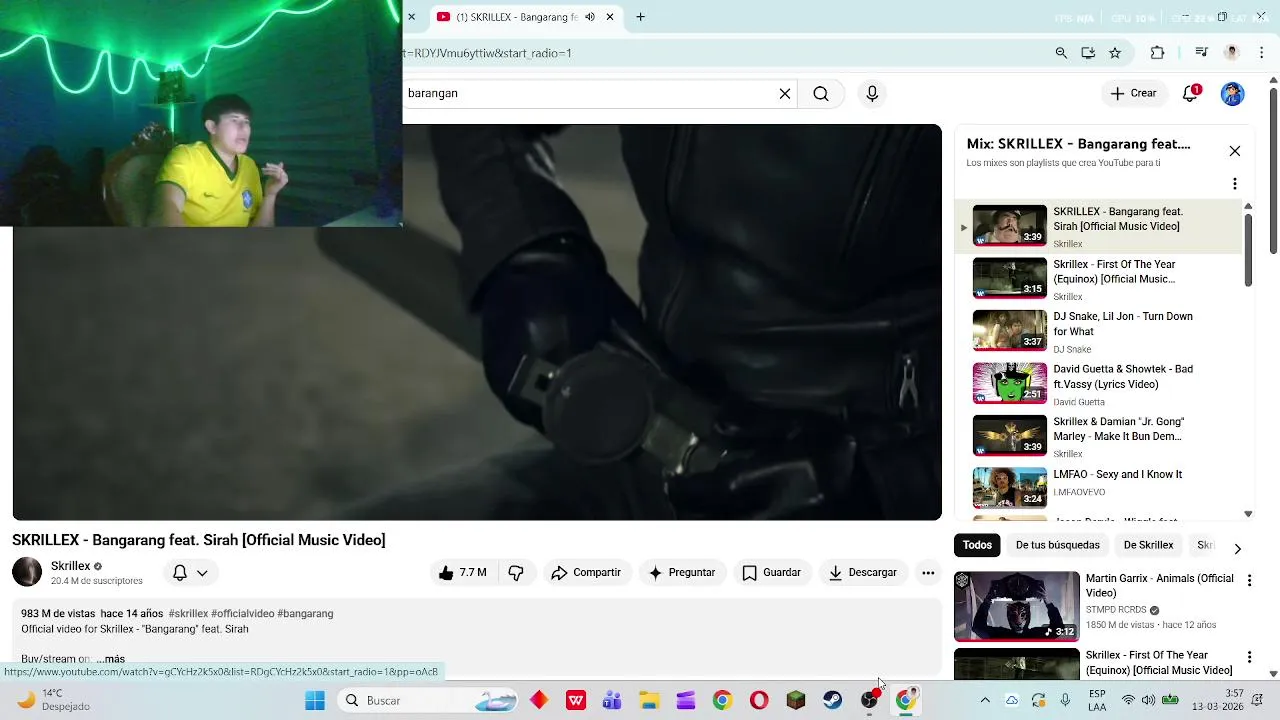Select the De tus búsquedas chip
This screenshot has width=1280, height=720.
click(x=1057, y=545)
